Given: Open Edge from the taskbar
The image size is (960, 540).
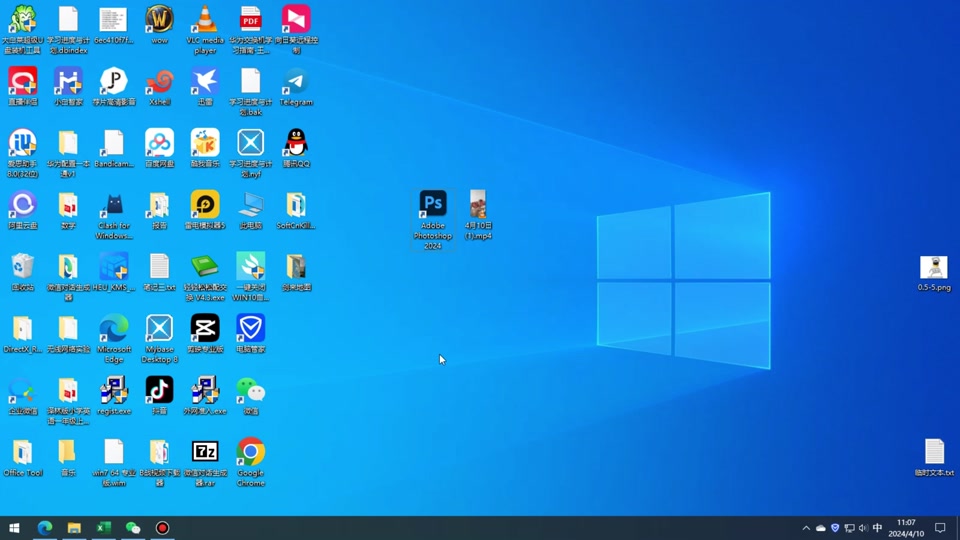Looking at the screenshot, I should click(x=45, y=528).
